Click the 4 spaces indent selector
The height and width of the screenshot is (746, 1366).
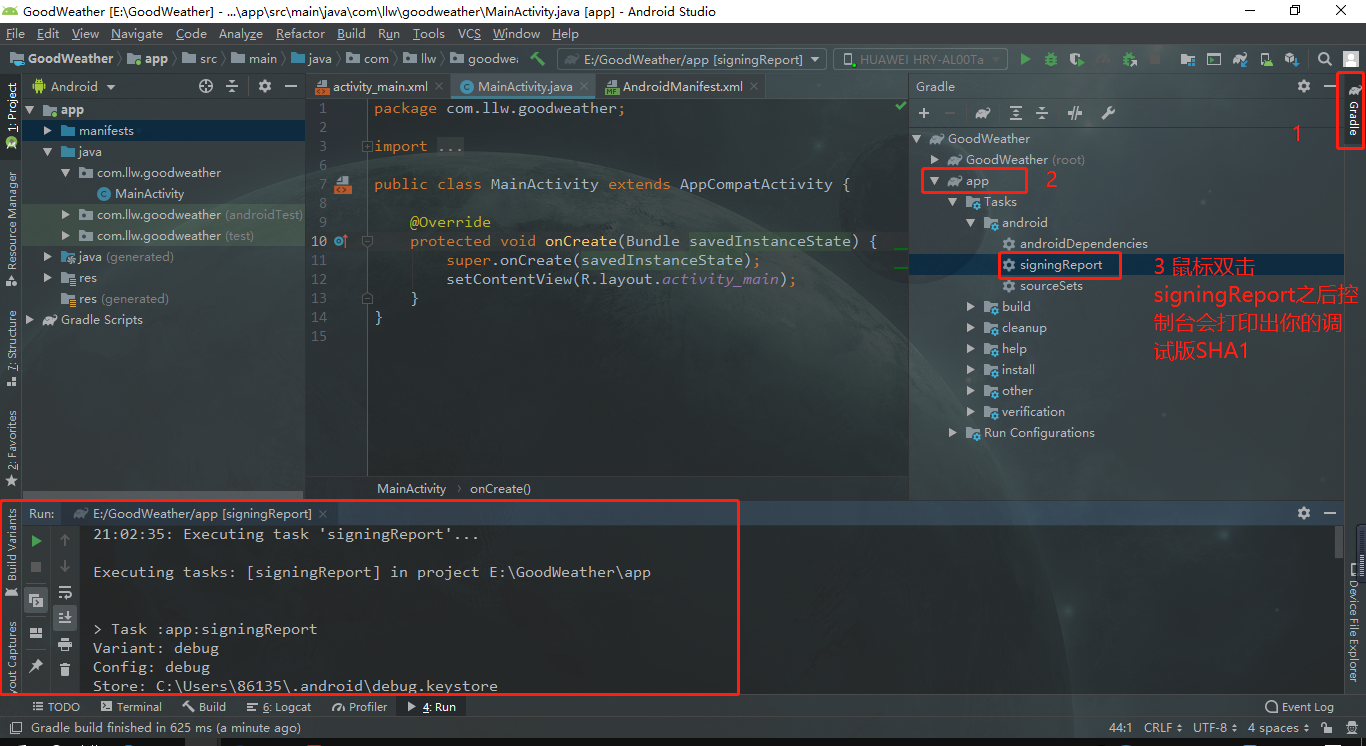pos(1277,728)
